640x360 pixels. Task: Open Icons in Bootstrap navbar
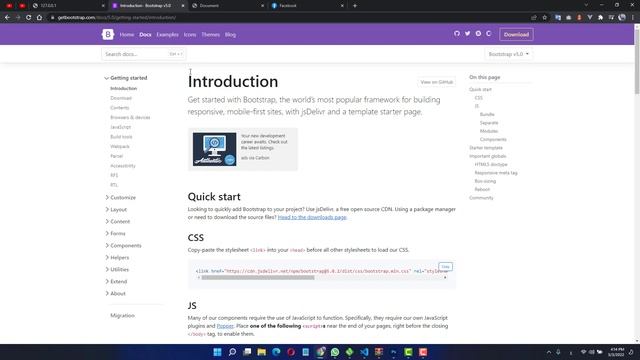pos(190,35)
